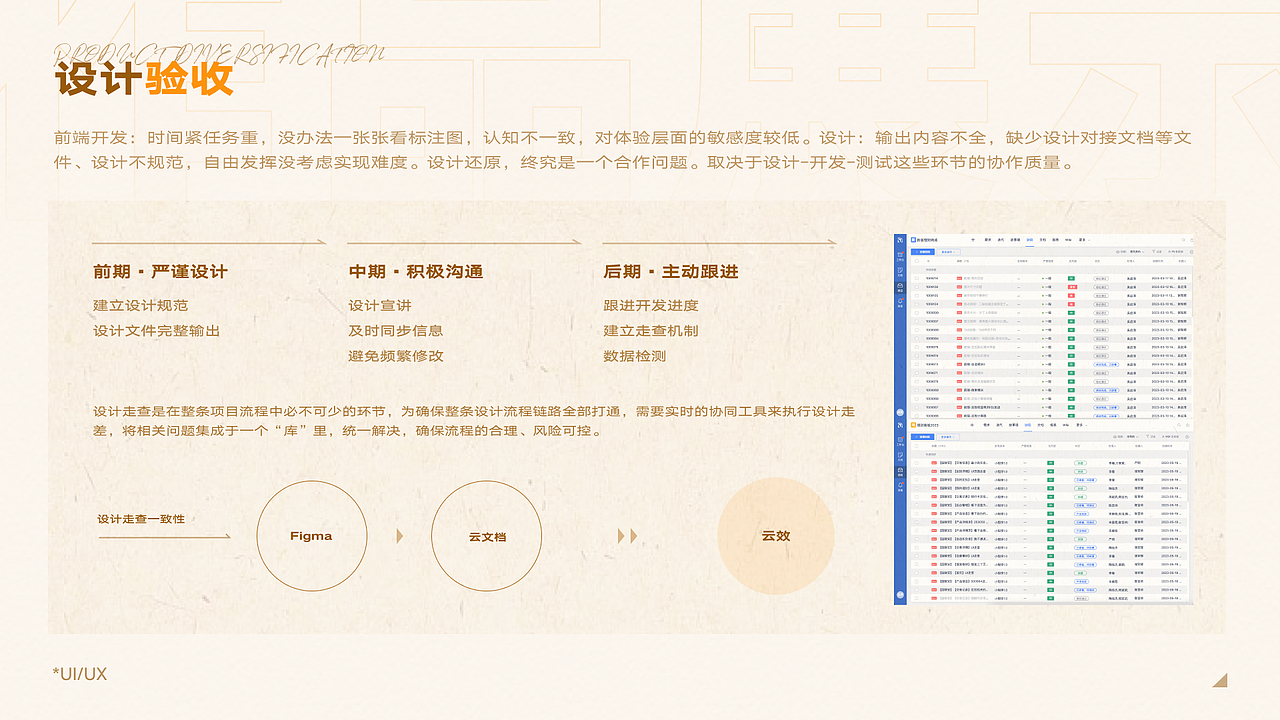Open the More dropdown in the project navigation
The height and width of the screenshot is (720, 1280).
coord(1082,240)
